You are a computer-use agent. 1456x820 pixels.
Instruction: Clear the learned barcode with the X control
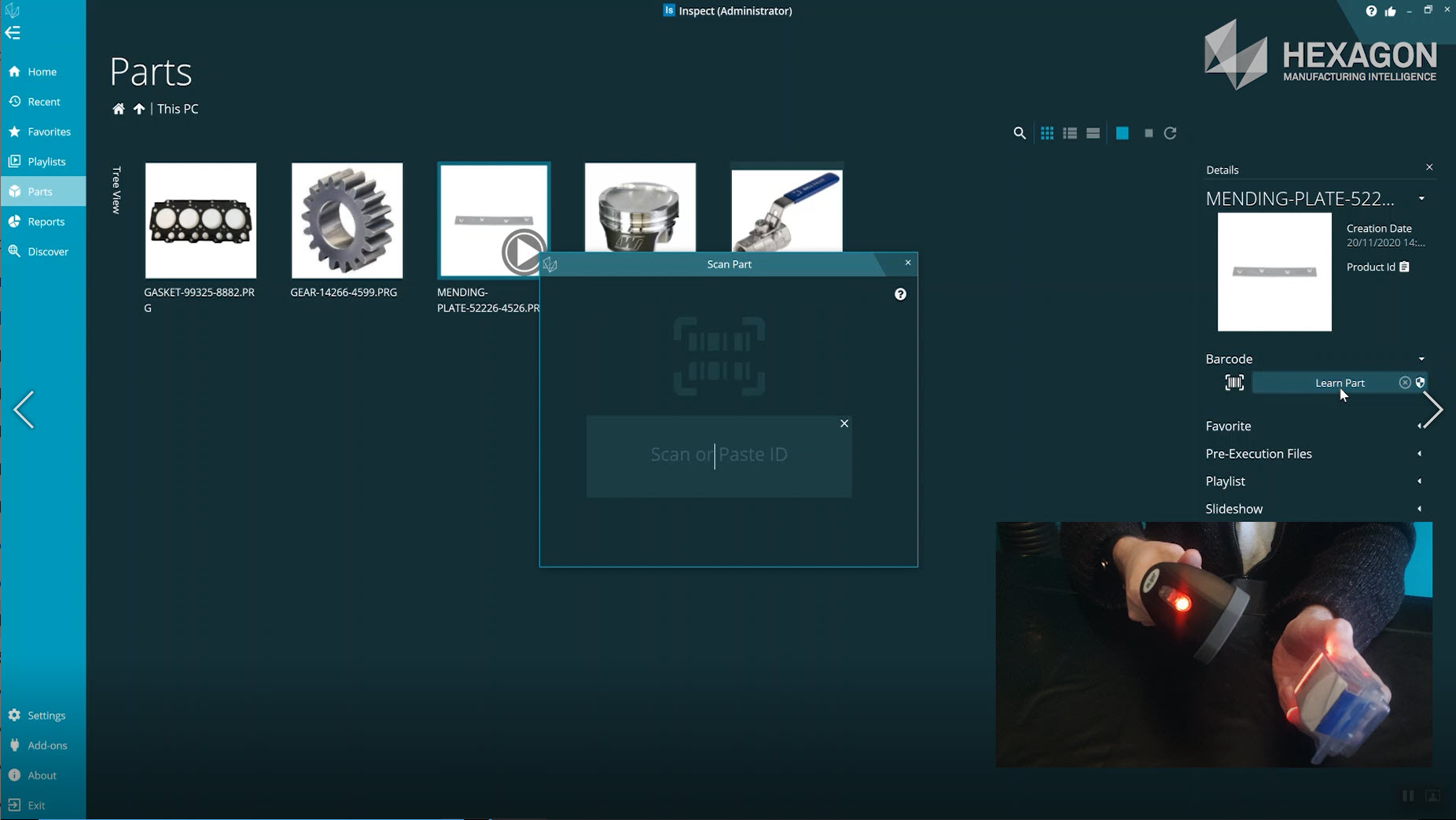(x=1405, y=383)
